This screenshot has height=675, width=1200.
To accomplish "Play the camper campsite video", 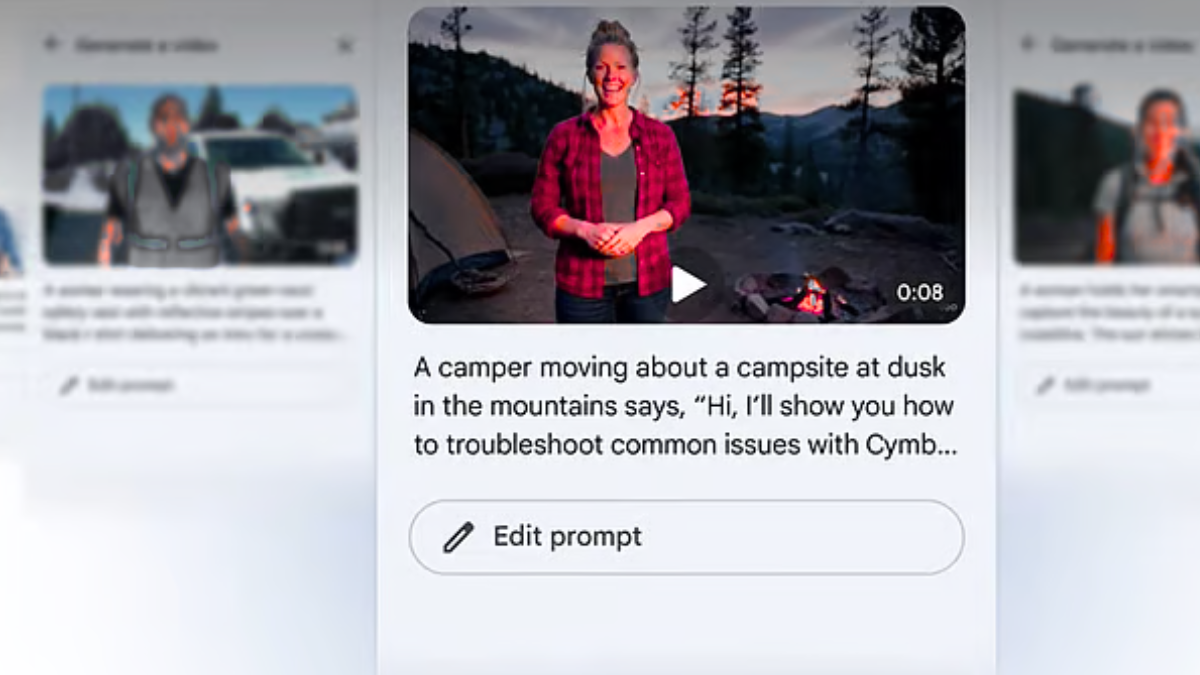I will pos(688,285).
